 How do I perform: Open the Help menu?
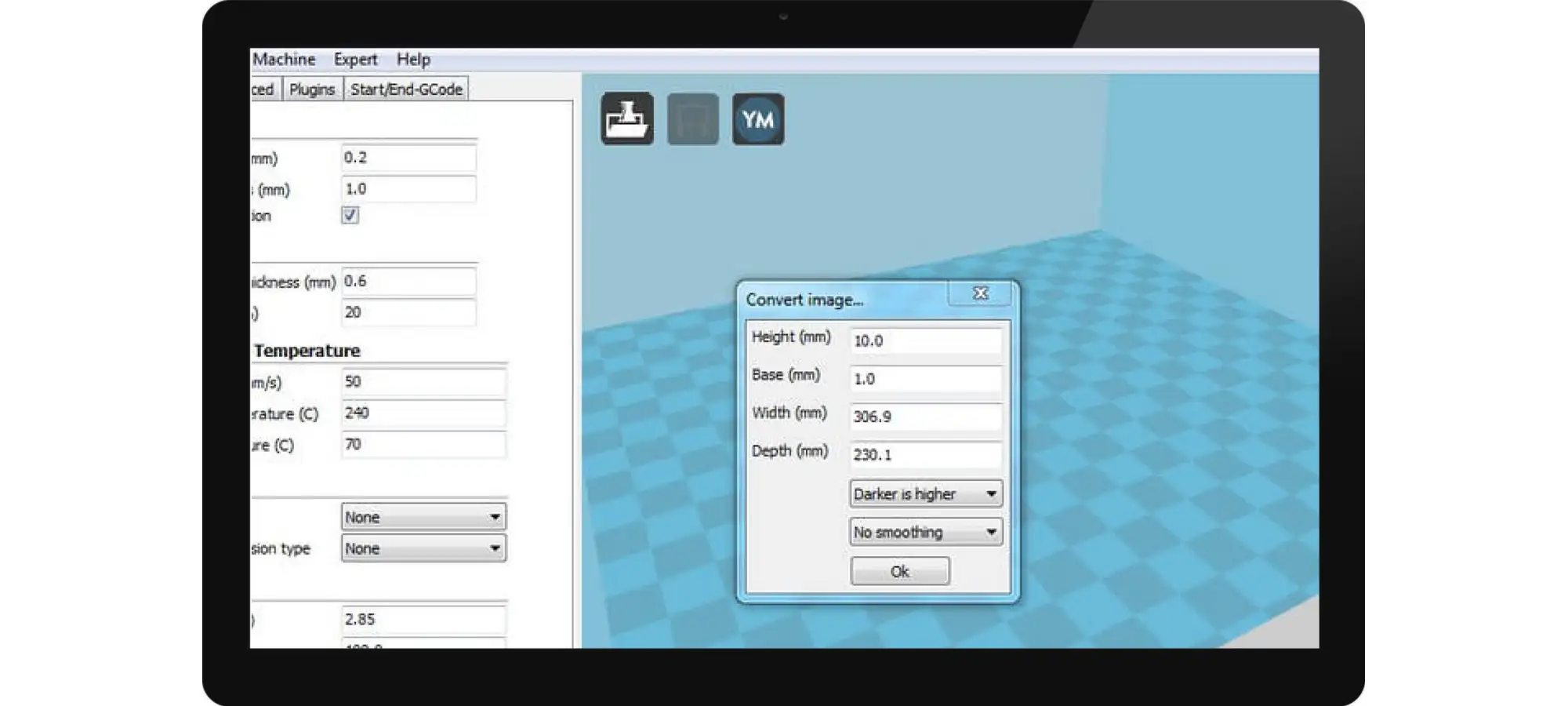tap(413, 60)
